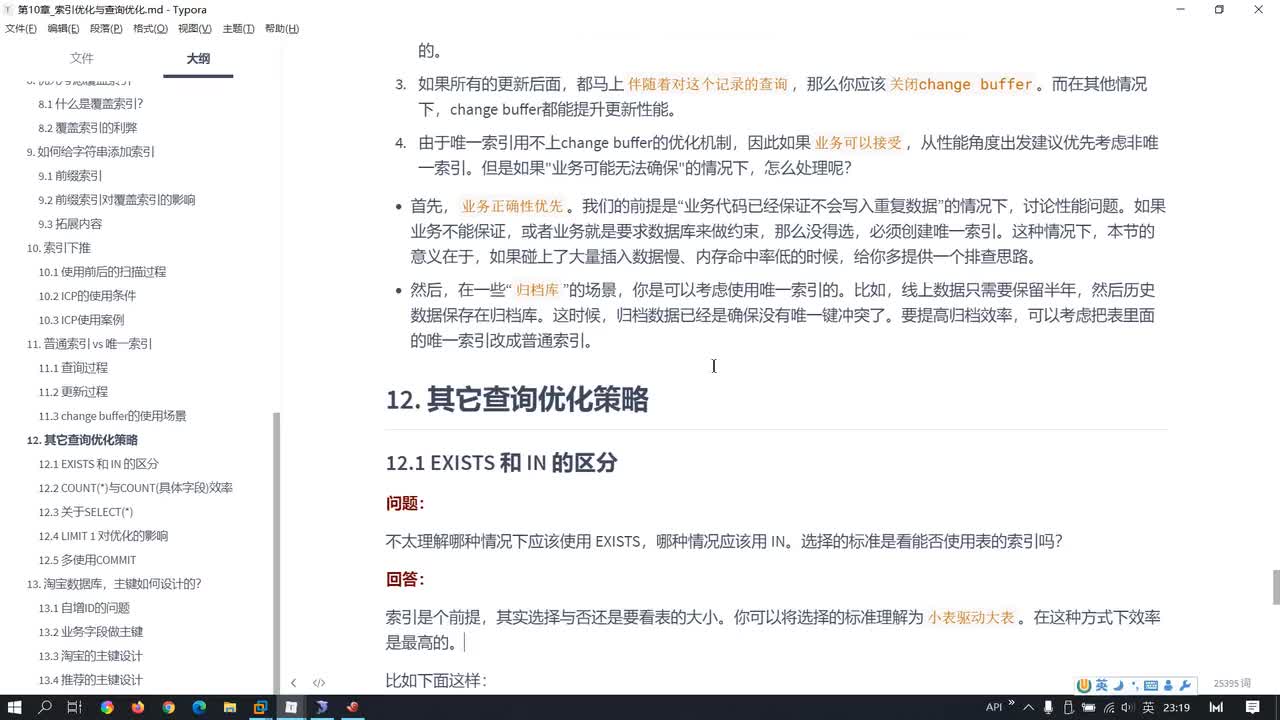Open the 段落(P) menu
This screenshot has height=720, width=1280.
point(107,28)
